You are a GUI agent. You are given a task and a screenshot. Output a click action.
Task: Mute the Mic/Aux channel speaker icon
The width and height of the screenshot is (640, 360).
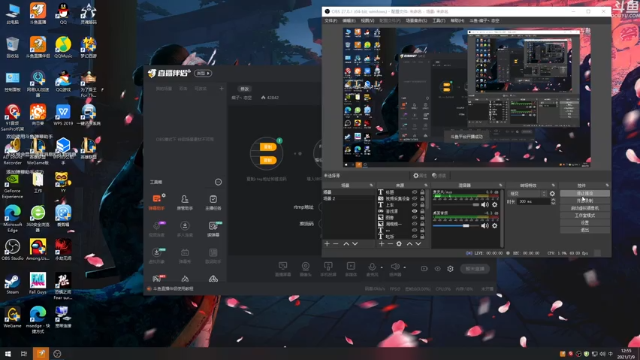484,204
